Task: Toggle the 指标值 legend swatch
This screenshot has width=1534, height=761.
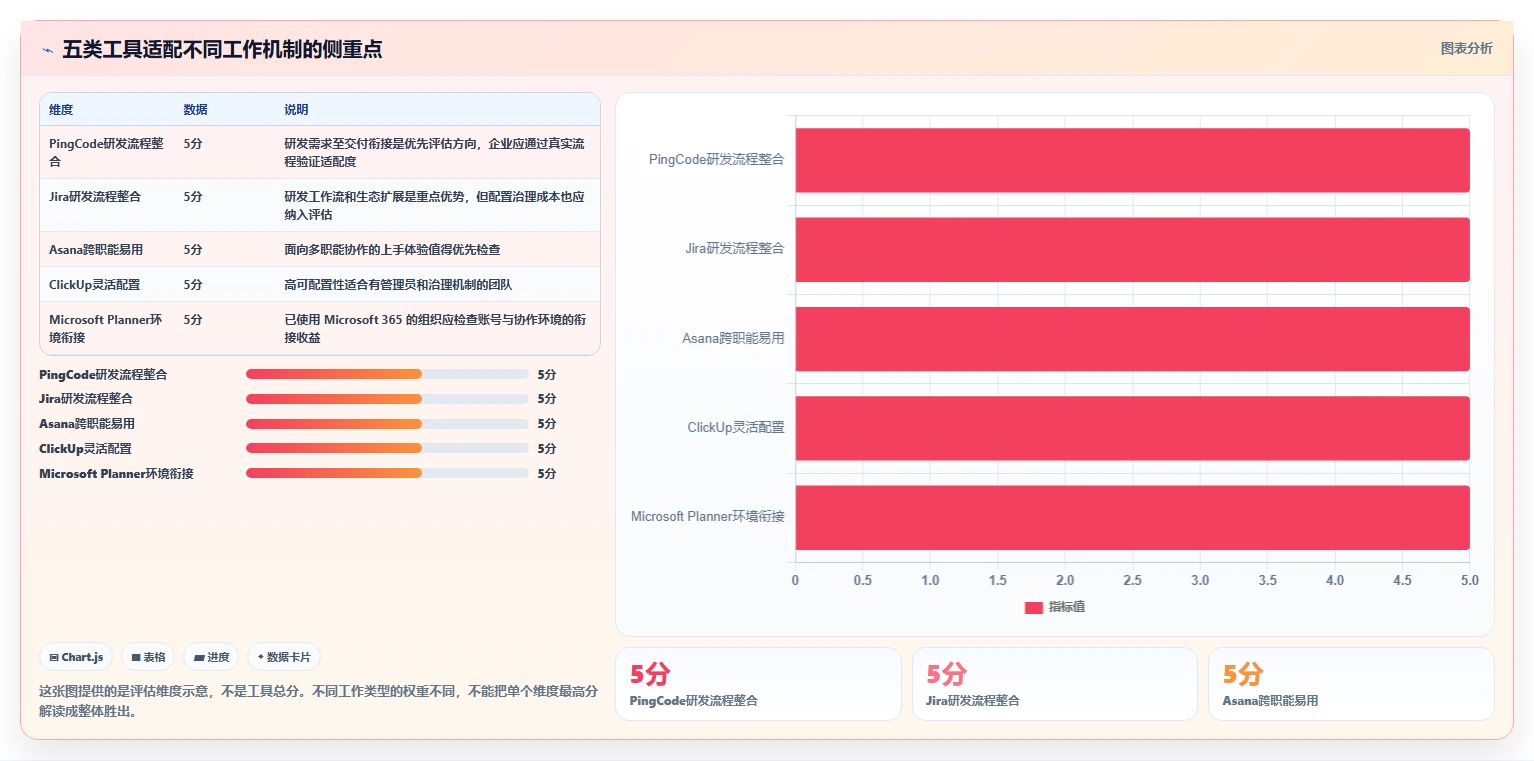Action: click(x=1033, y=608)
